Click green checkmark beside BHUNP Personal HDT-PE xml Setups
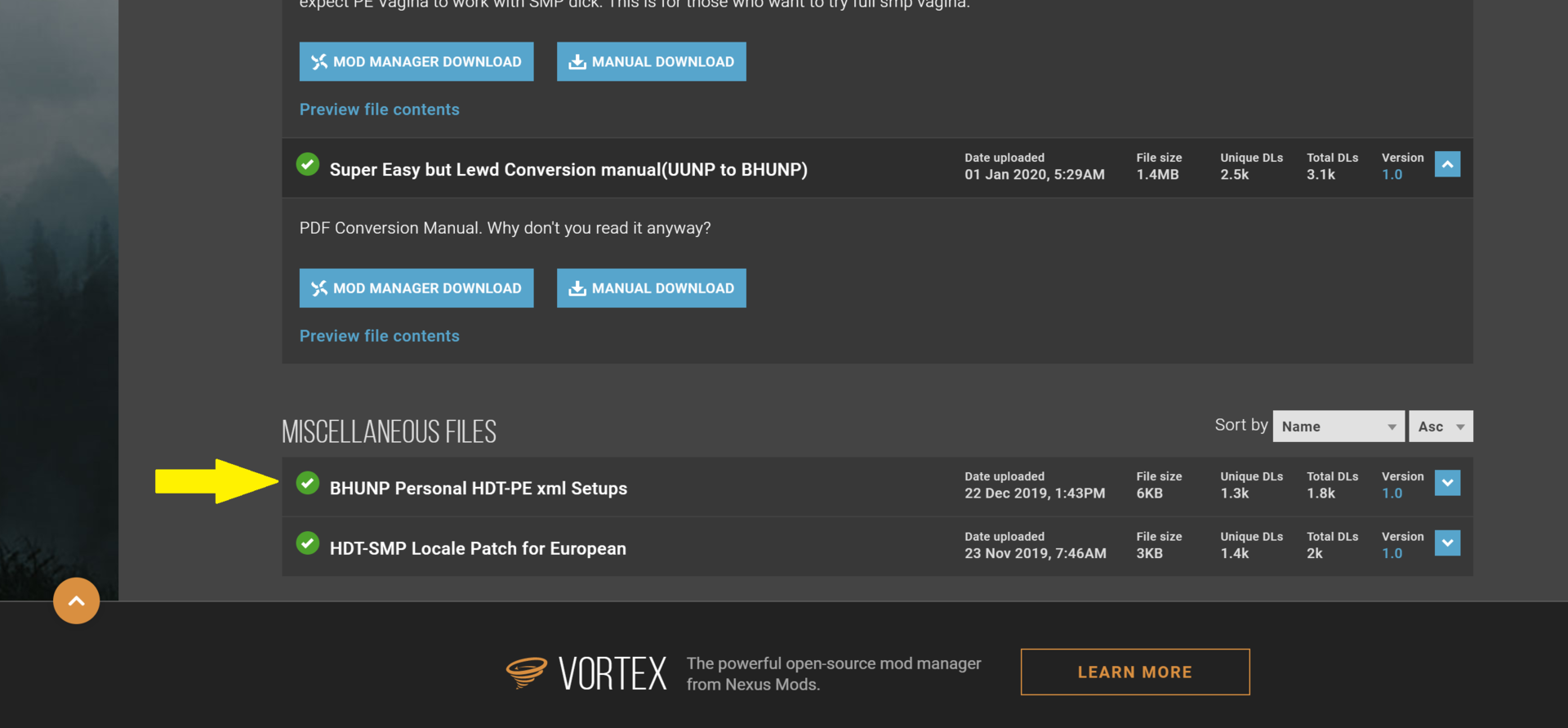The height and width of the screenshot is (728, 1568). tap(308, 483)
